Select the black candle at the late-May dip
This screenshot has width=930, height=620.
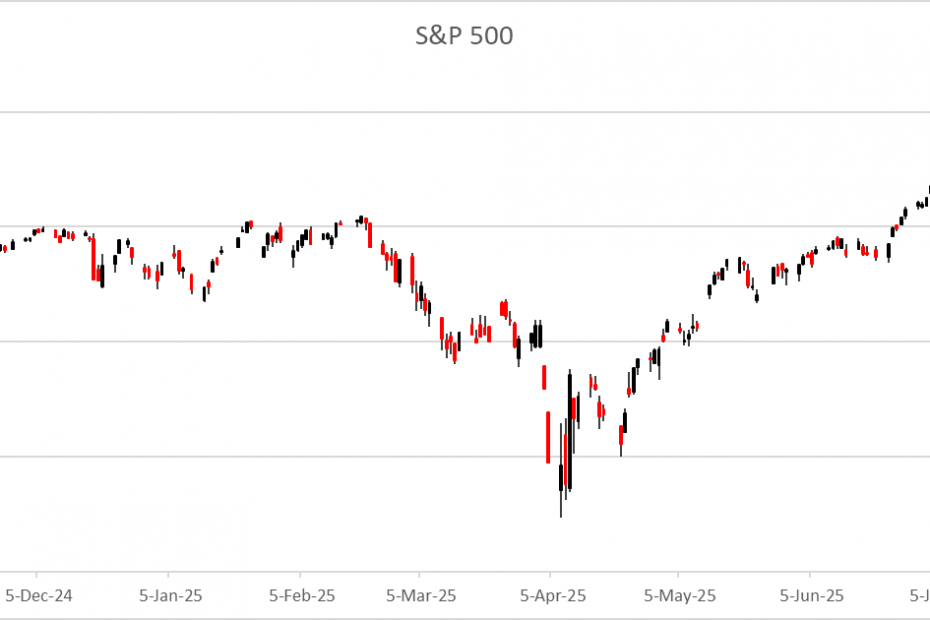(x=757, y=296)
